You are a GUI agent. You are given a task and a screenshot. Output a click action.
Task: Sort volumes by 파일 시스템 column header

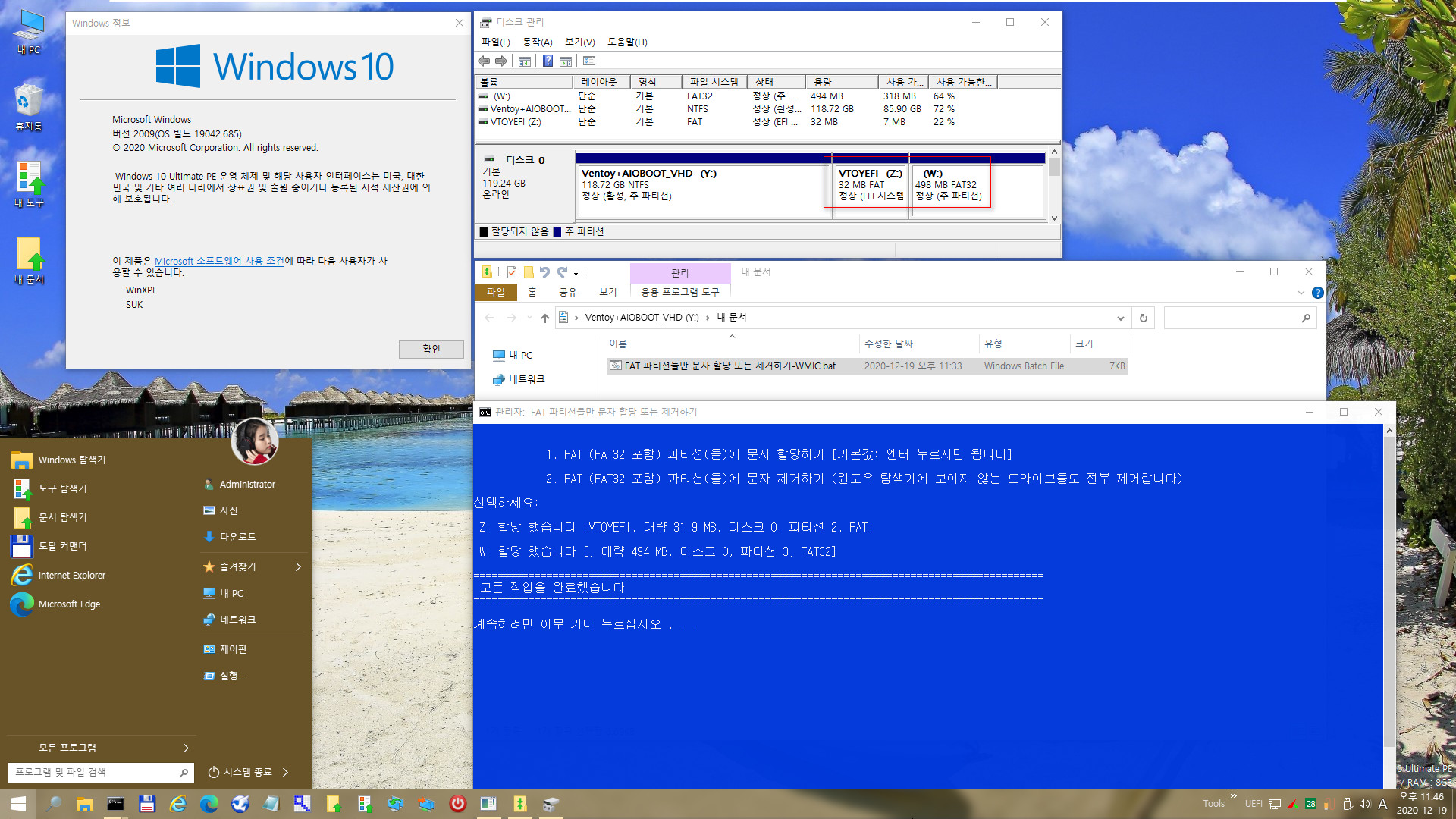(714, 82)
